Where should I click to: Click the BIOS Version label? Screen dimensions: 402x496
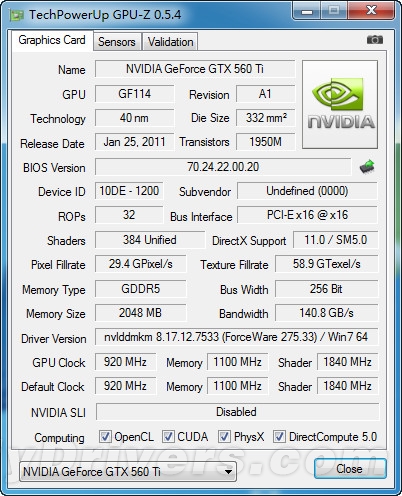click(54, 168)
